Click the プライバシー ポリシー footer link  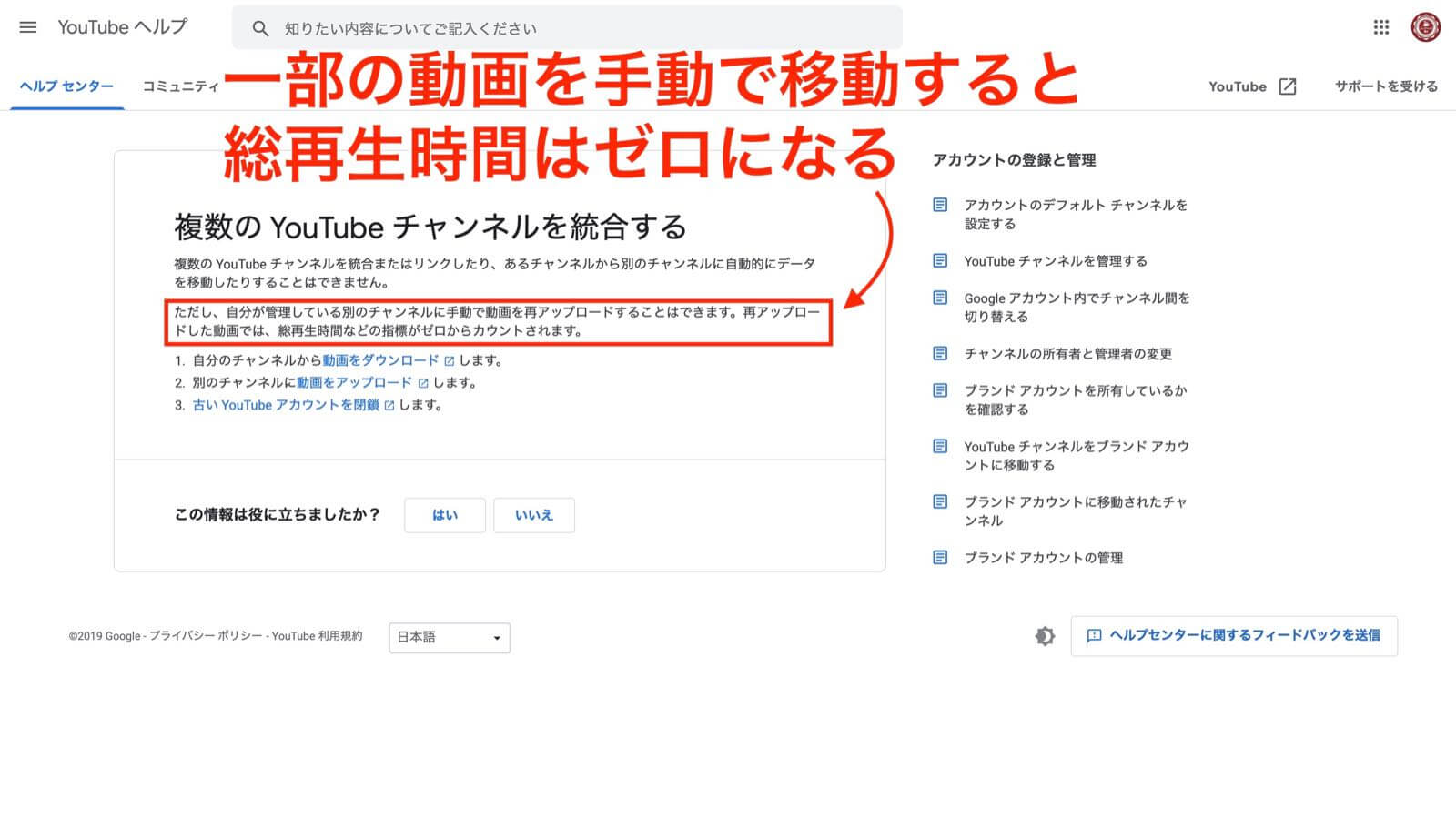coord(206,636)
